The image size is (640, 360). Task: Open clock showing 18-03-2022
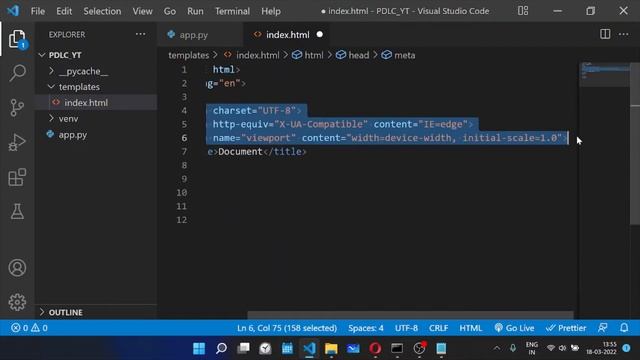601,348
